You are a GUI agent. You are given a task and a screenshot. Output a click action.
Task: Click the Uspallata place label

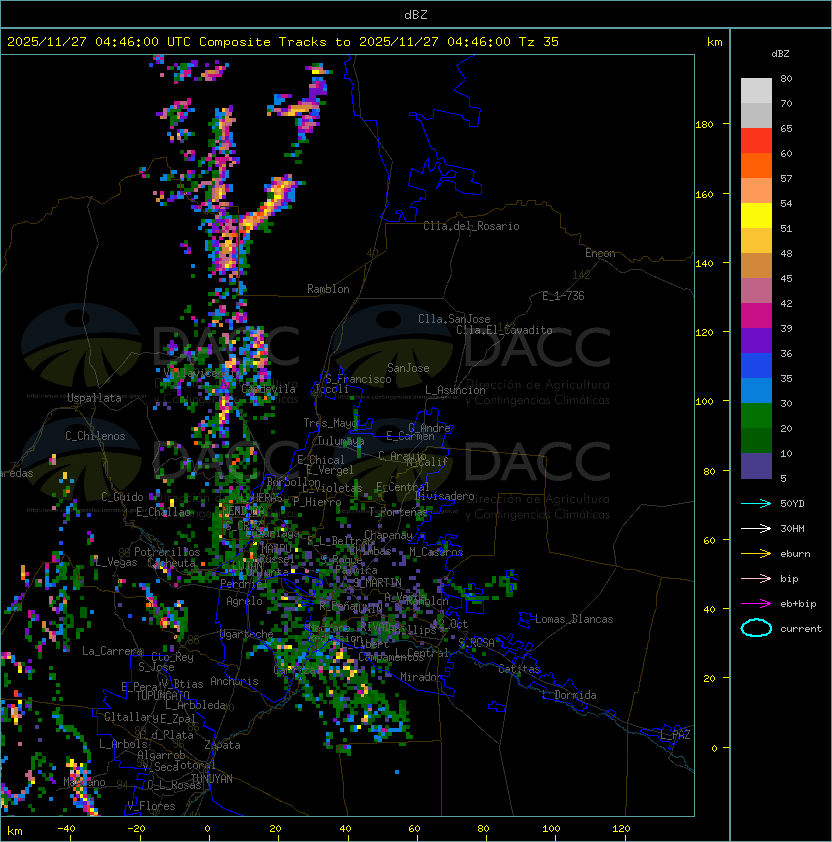point(94,398)
